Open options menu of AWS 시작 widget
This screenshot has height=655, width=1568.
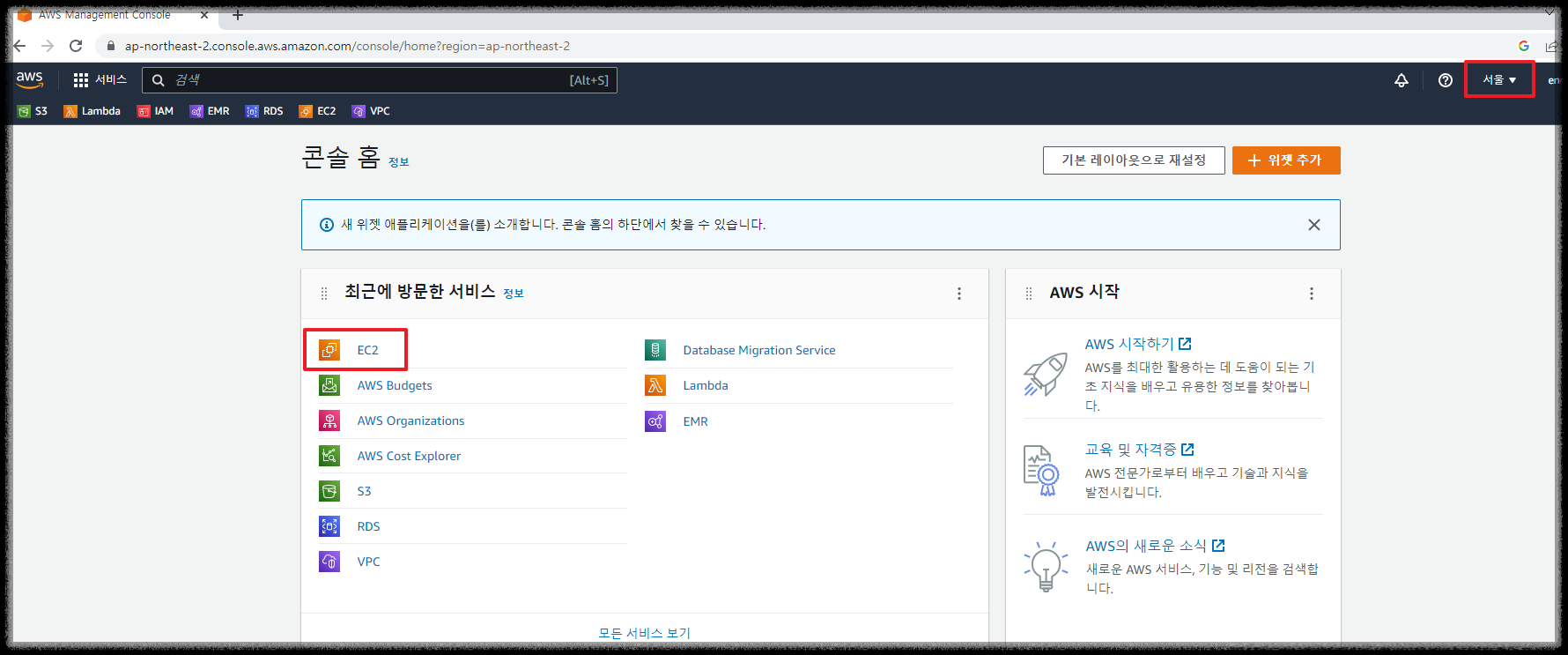click(x=1312, y=294)
